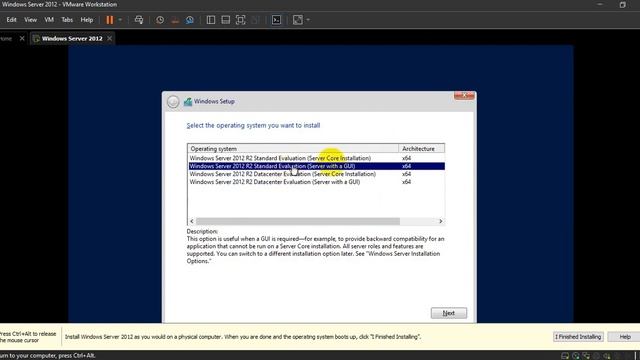Click the left arrow of the horizontal scrollbar
Viewport: 640px width, 360px height.
pos(192,221)
